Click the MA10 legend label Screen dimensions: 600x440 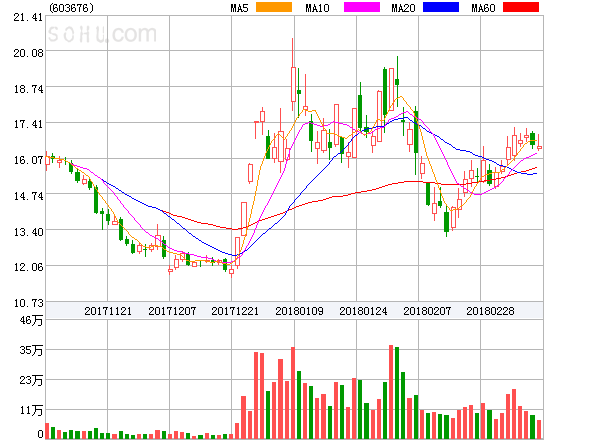click(317, 8)
